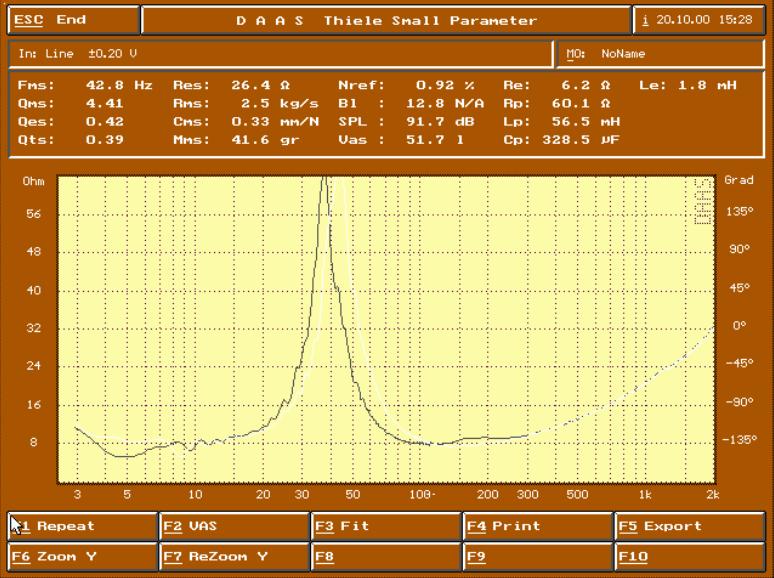Click the 1k frequency axis label
The width and height of the screenshot is (774, 578).
point(646,495)
